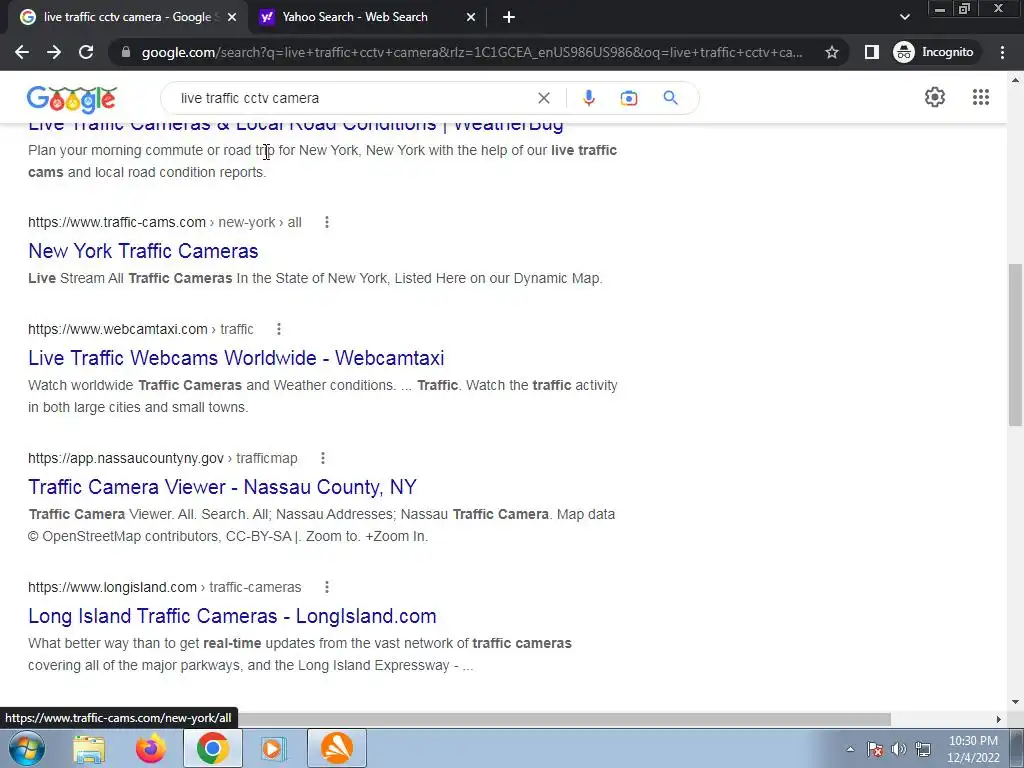
Task: Open New York Traffic Cameras result
Action: coord(143,251)
